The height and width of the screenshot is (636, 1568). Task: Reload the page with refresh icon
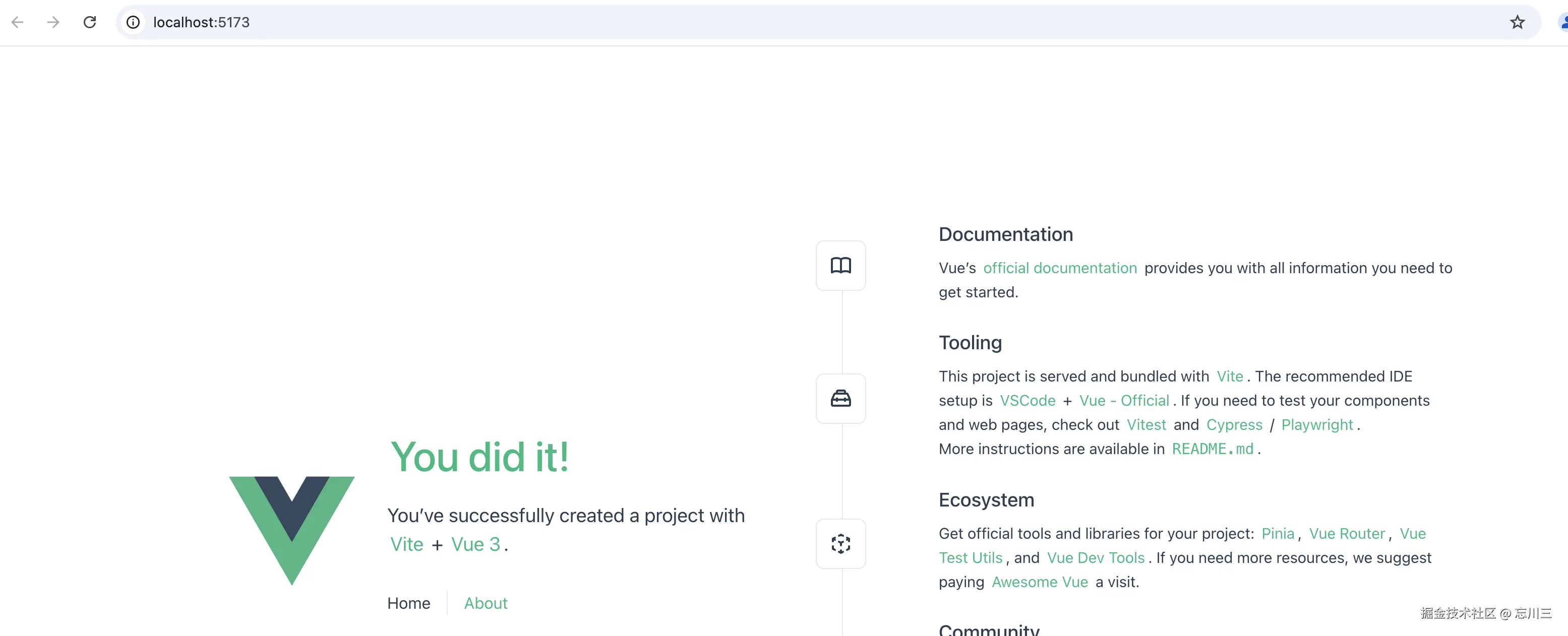click(89, 23)
